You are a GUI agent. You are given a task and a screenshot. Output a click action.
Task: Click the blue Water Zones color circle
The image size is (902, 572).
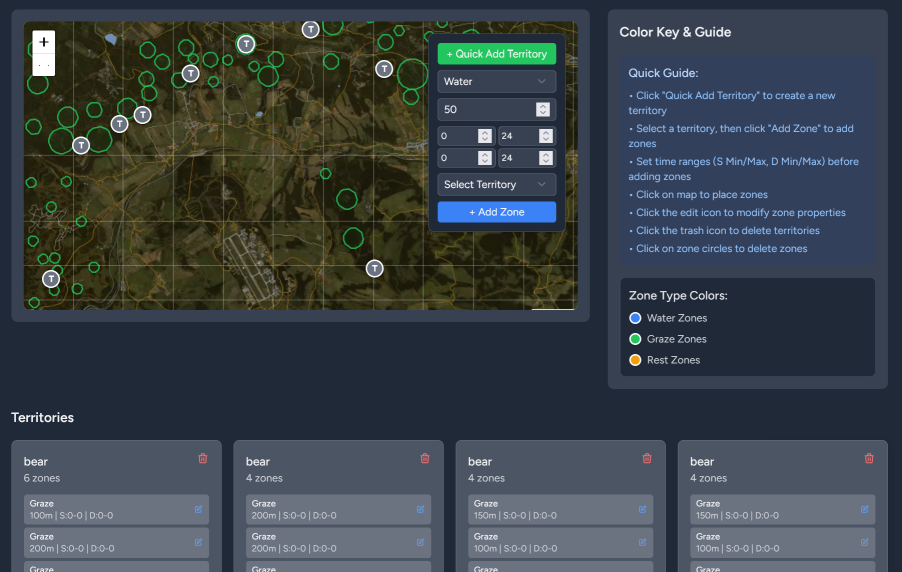[x=635, y=318]
